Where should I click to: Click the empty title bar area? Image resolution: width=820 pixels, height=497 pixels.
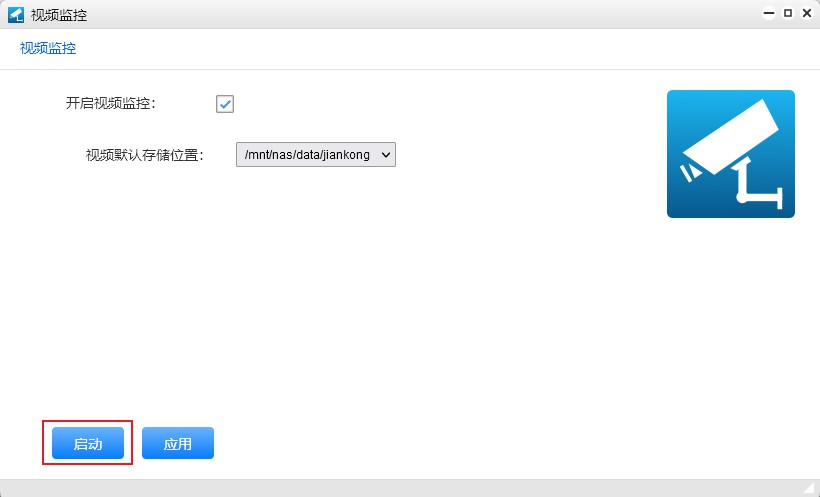400,14
